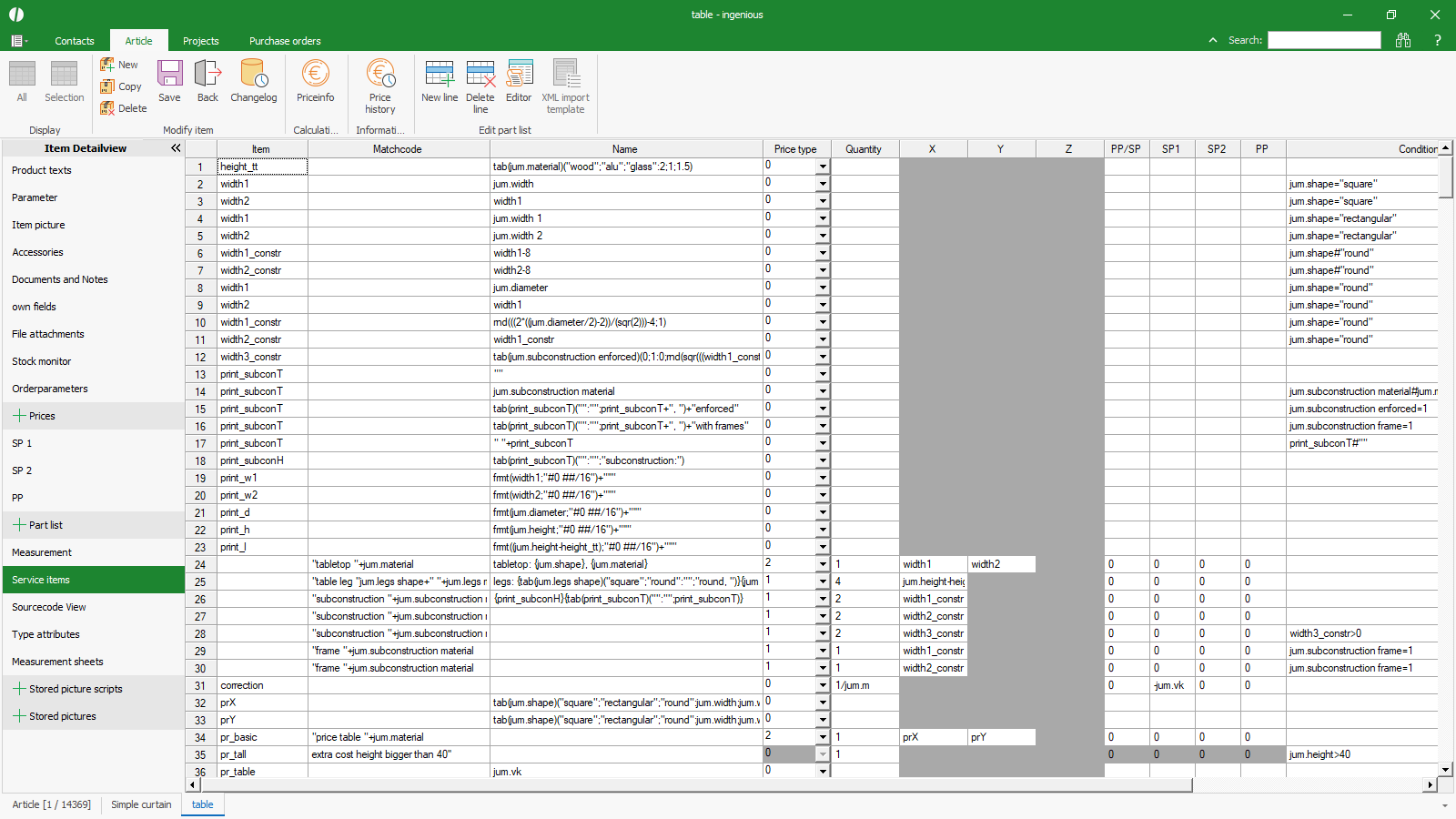Image resolution: width=1456 pixels, height=819 pixels.
Task: Open the Changelog tool
Action: pos(253,80)
